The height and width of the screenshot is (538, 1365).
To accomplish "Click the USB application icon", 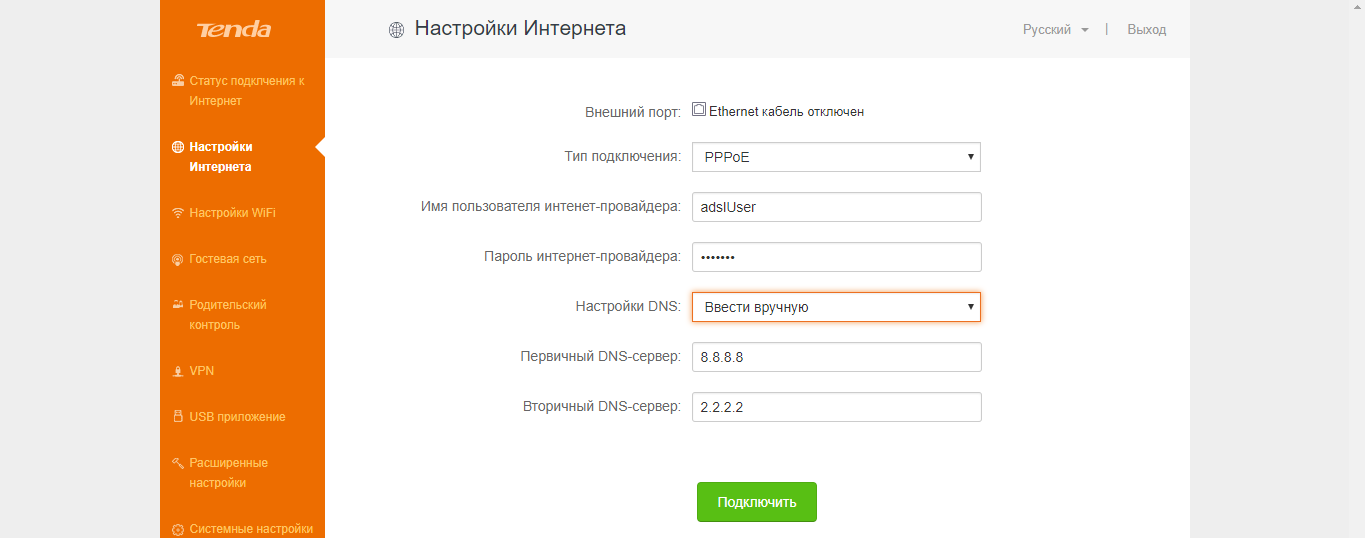I will click(x=178, y=417).
